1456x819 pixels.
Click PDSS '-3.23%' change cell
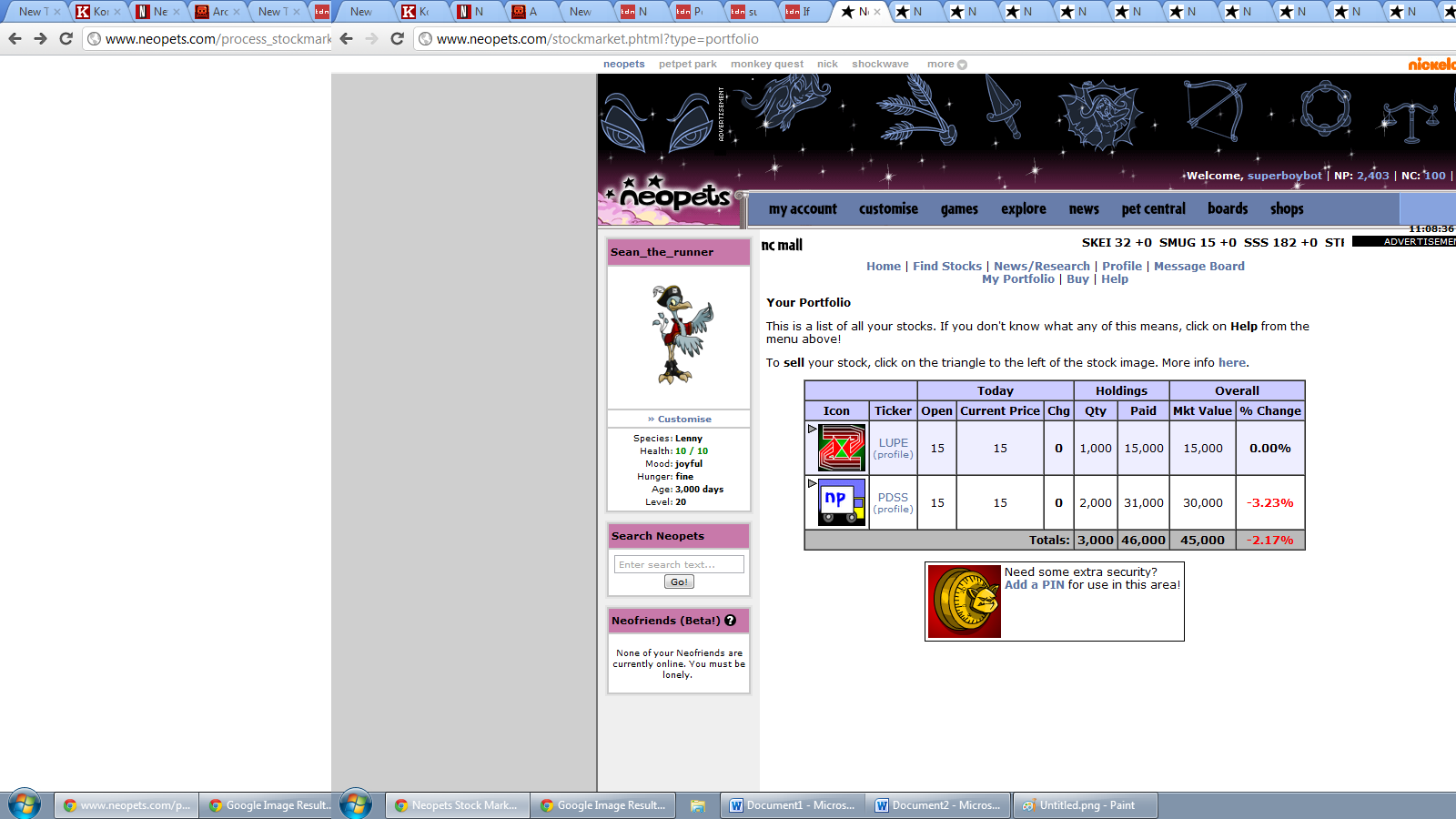click(1270, 502)
